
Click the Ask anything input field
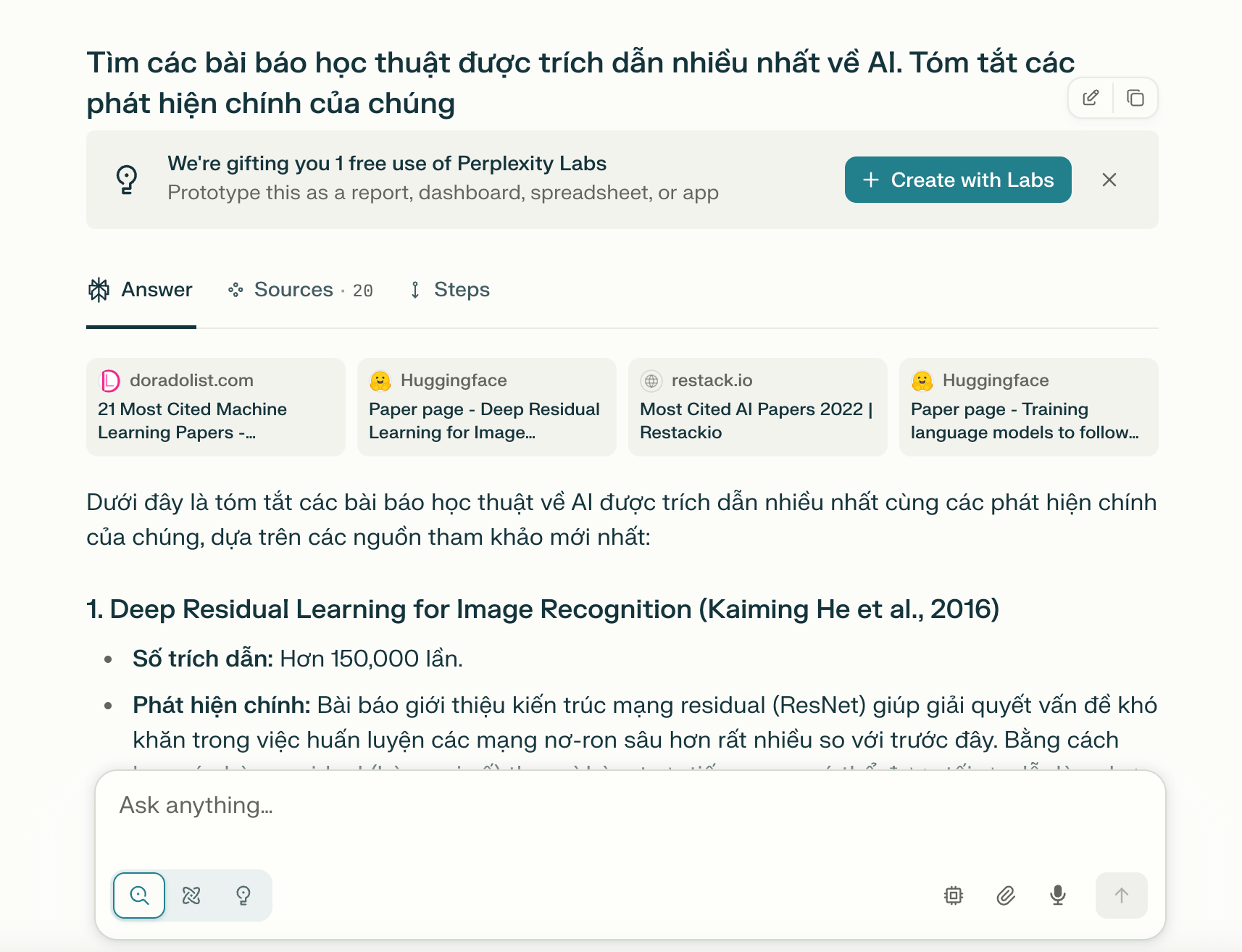pyautogui.click(x=630, y=806)
